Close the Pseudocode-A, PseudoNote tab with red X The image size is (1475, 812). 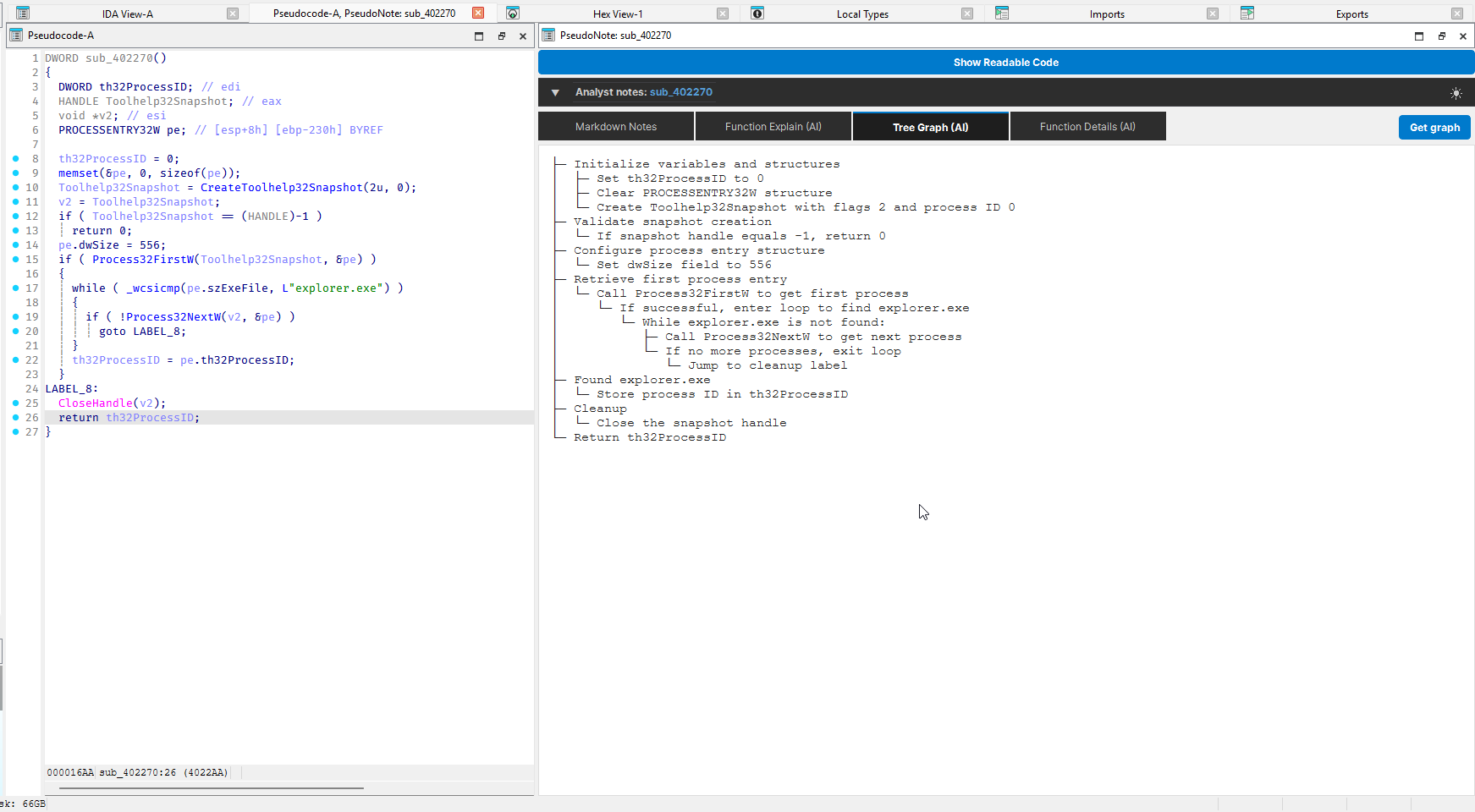click(478, 13)
